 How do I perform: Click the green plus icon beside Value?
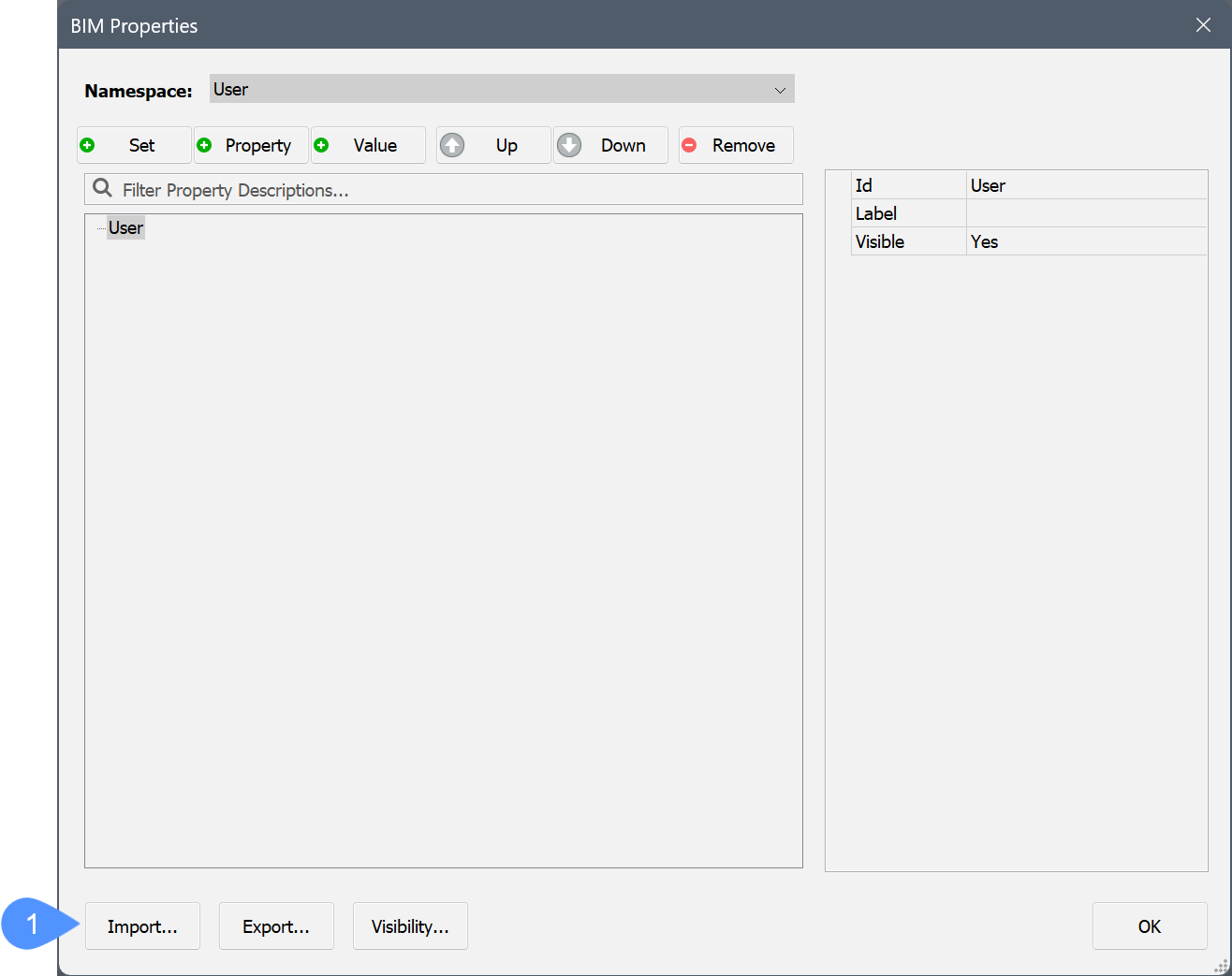pyautogui.click(x=321, y=145)
